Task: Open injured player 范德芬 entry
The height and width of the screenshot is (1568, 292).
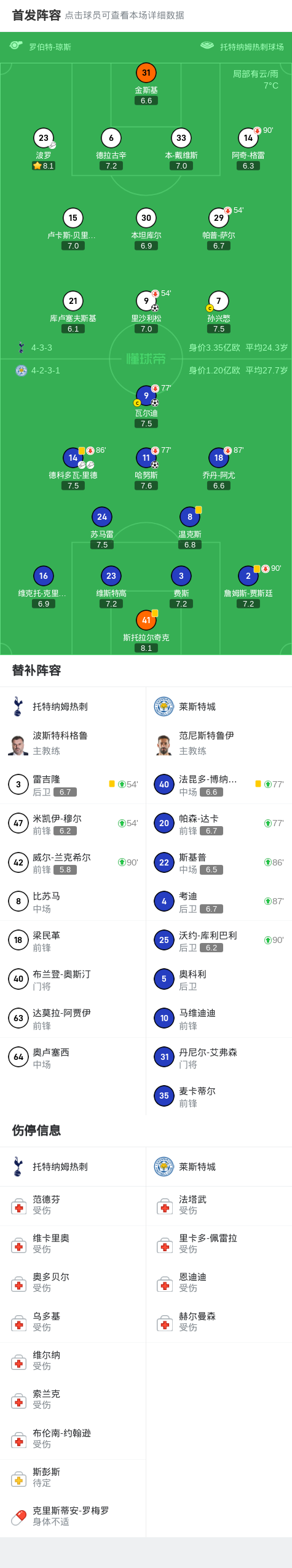Action: click(x=73, y=1206)
